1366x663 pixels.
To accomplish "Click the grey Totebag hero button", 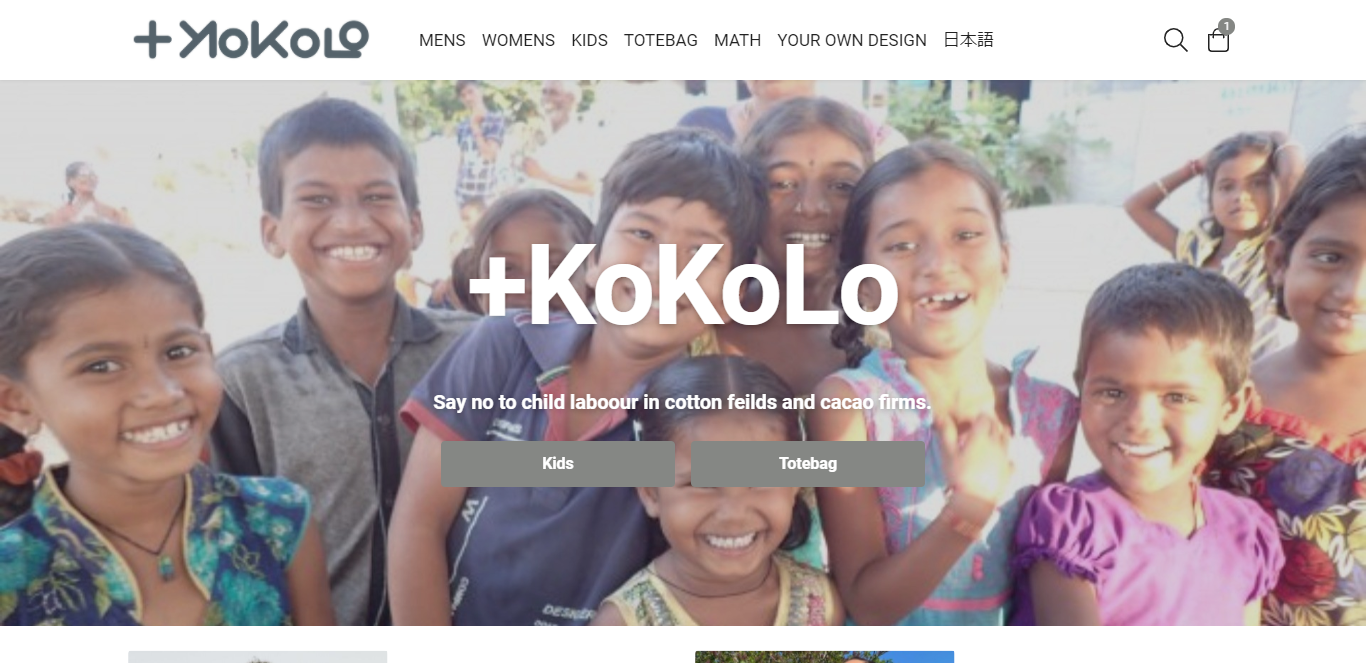I will (x=808, y=464).
